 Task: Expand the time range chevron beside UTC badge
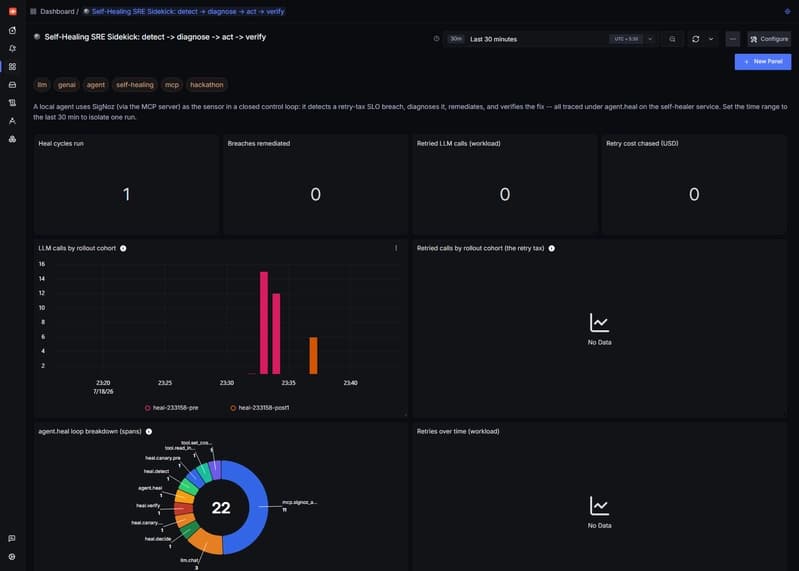tap(650, 39)
